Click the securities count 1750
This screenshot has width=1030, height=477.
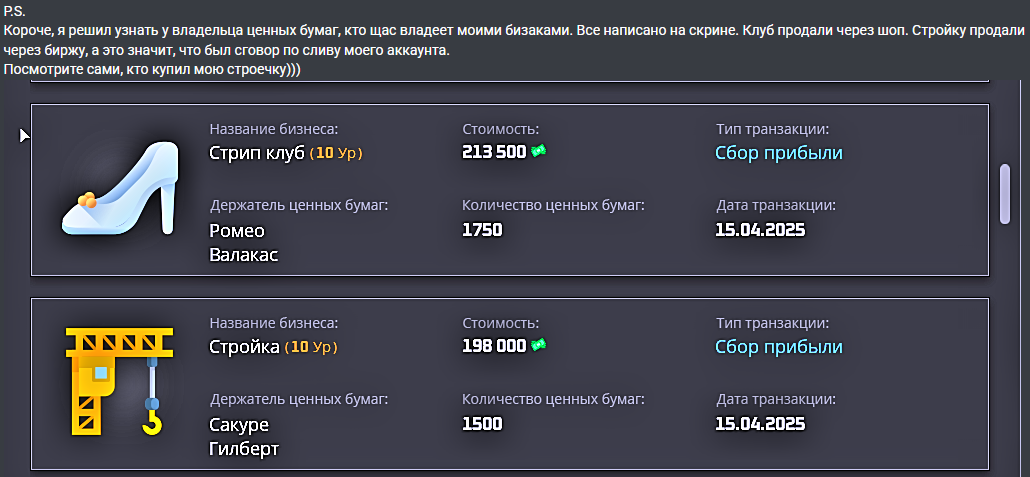(482, 230)
